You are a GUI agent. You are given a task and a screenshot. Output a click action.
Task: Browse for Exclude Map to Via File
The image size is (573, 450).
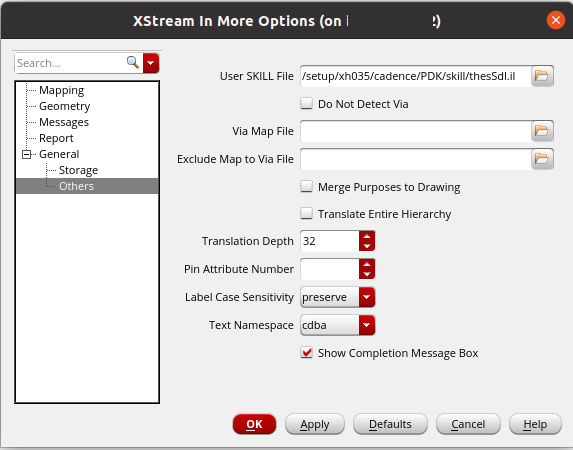pyautogui.click(x=542, y=159)
